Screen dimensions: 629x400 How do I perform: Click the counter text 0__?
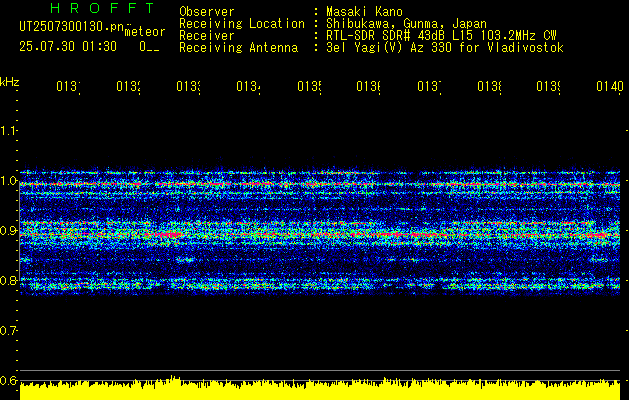tap(149, 47)
